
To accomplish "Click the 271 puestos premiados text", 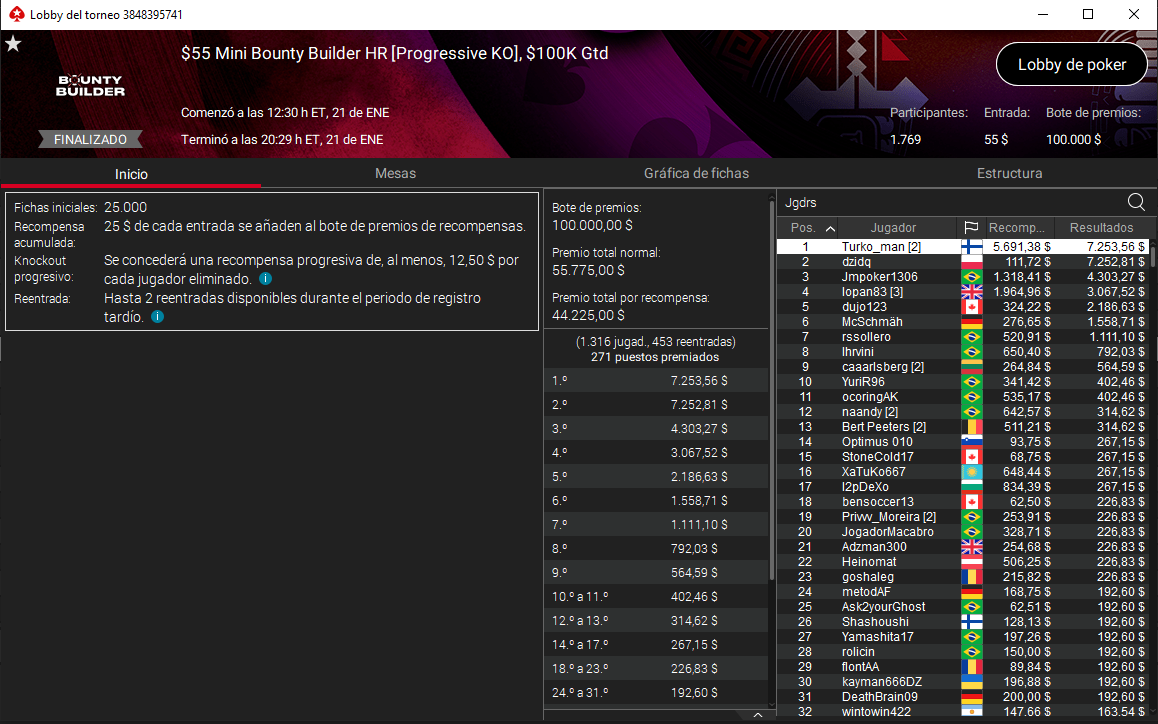I will click(655, 357).
